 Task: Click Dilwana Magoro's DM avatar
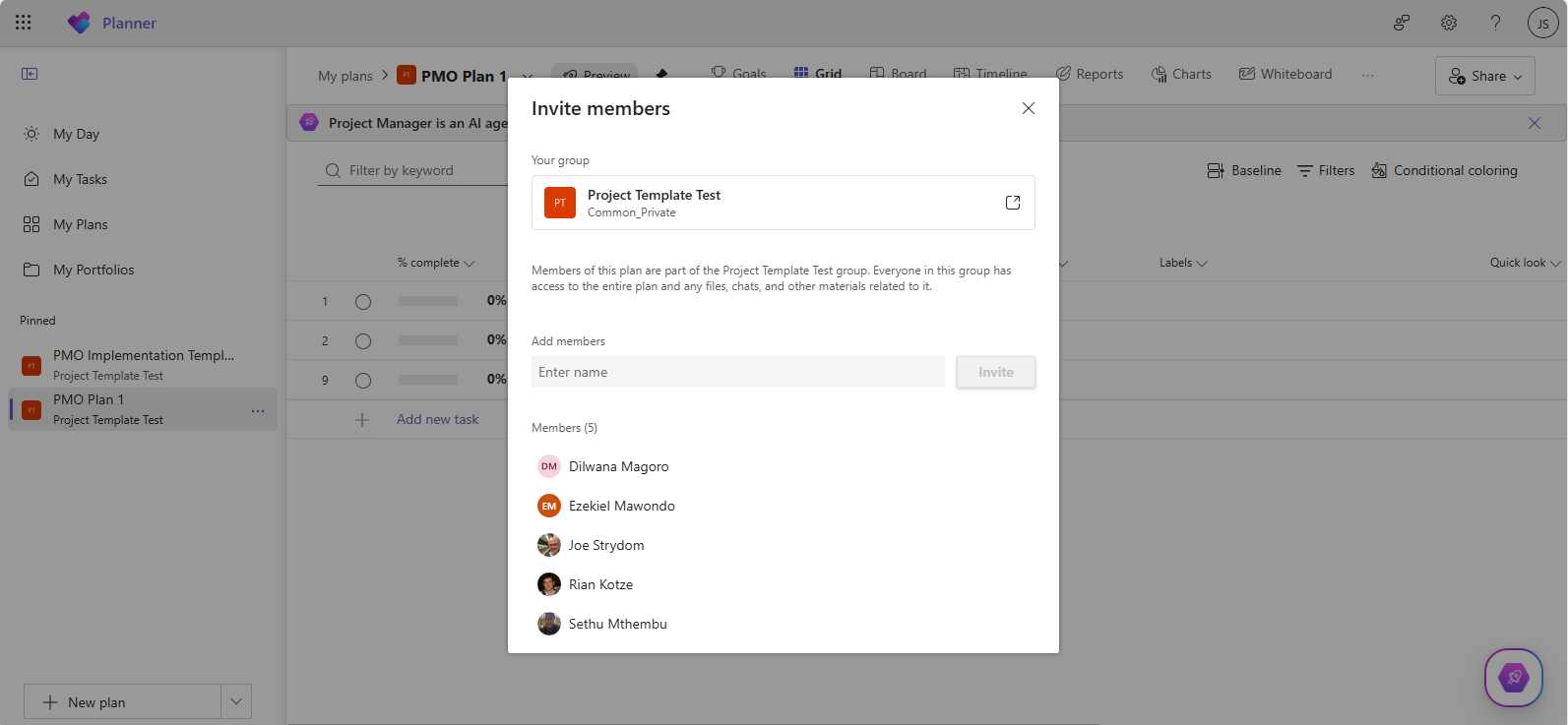coord(549,466)
